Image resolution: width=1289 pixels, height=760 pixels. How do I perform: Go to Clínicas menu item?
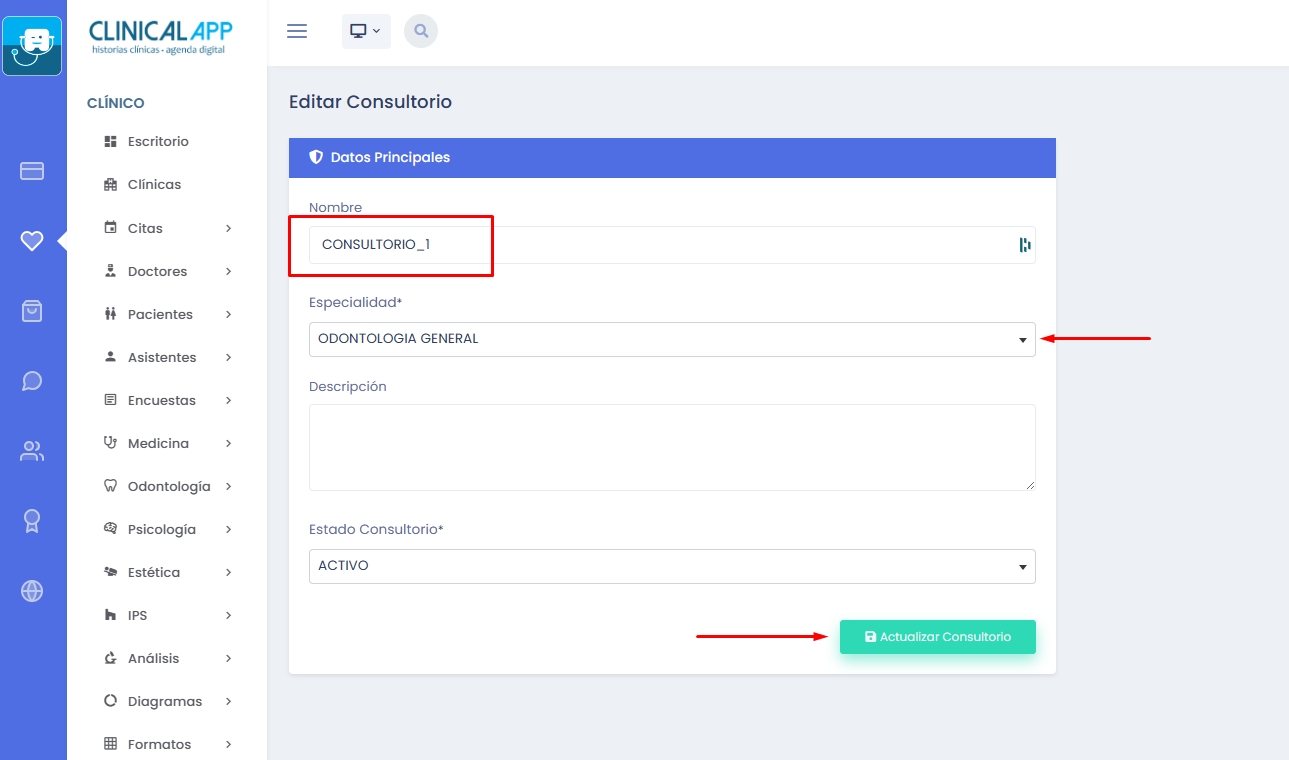click(x=154, y=185)
